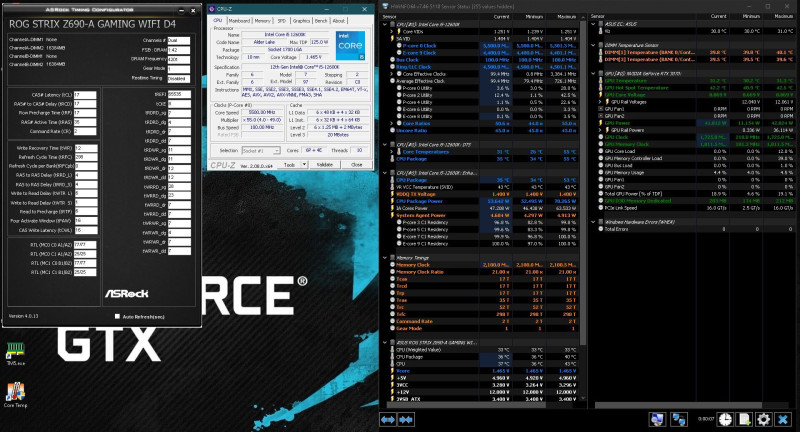Viewport: 800px width, 432px height.
Task: Click GPU Fan1 RPM fan icon
Action: pyautogui.click(x=601, y=109)
